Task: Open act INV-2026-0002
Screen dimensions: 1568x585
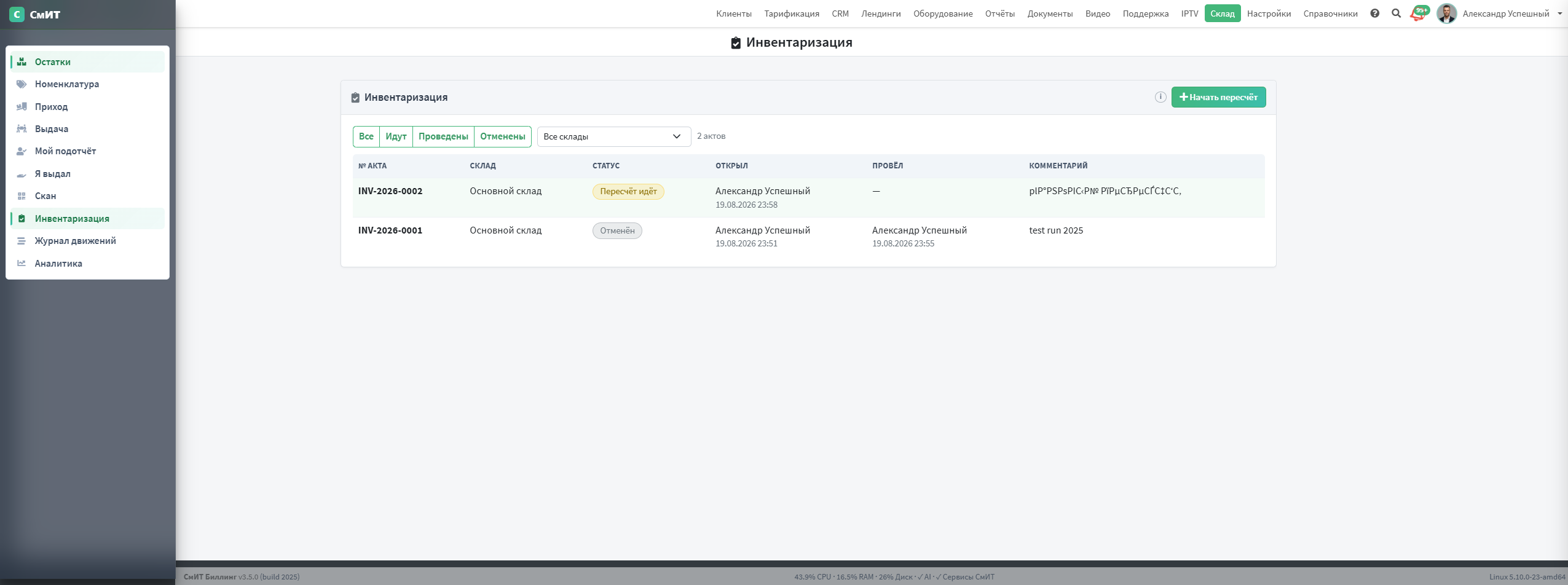Action: click(390, 191)
